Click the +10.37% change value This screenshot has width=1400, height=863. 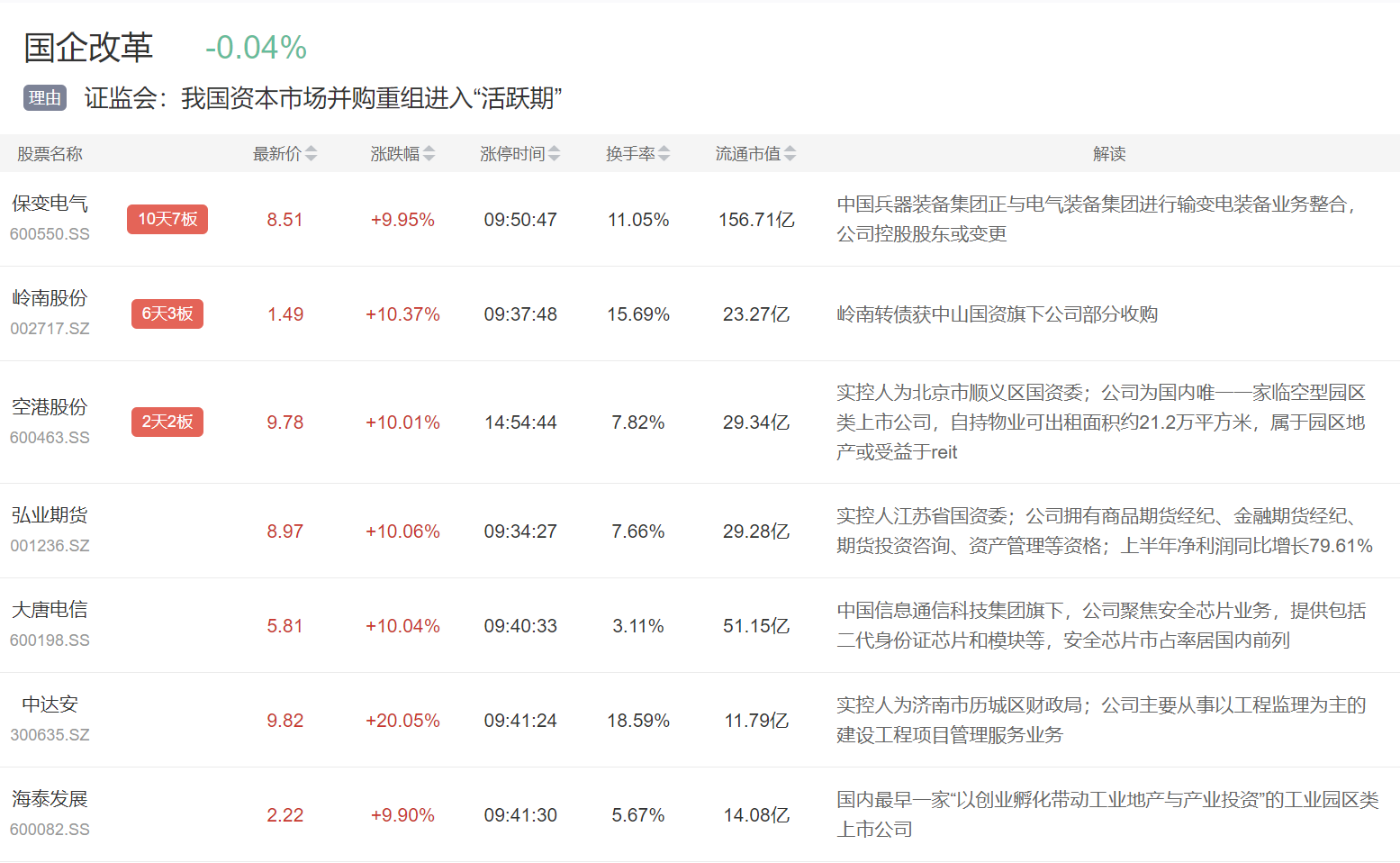(x=402, y=314)
